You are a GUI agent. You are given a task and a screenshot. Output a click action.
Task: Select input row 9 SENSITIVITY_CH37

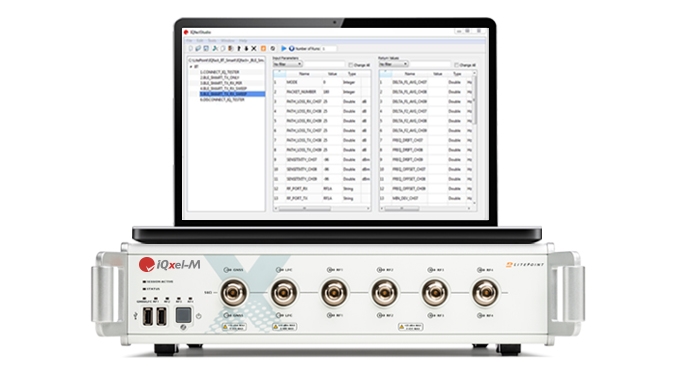[322, 160]
